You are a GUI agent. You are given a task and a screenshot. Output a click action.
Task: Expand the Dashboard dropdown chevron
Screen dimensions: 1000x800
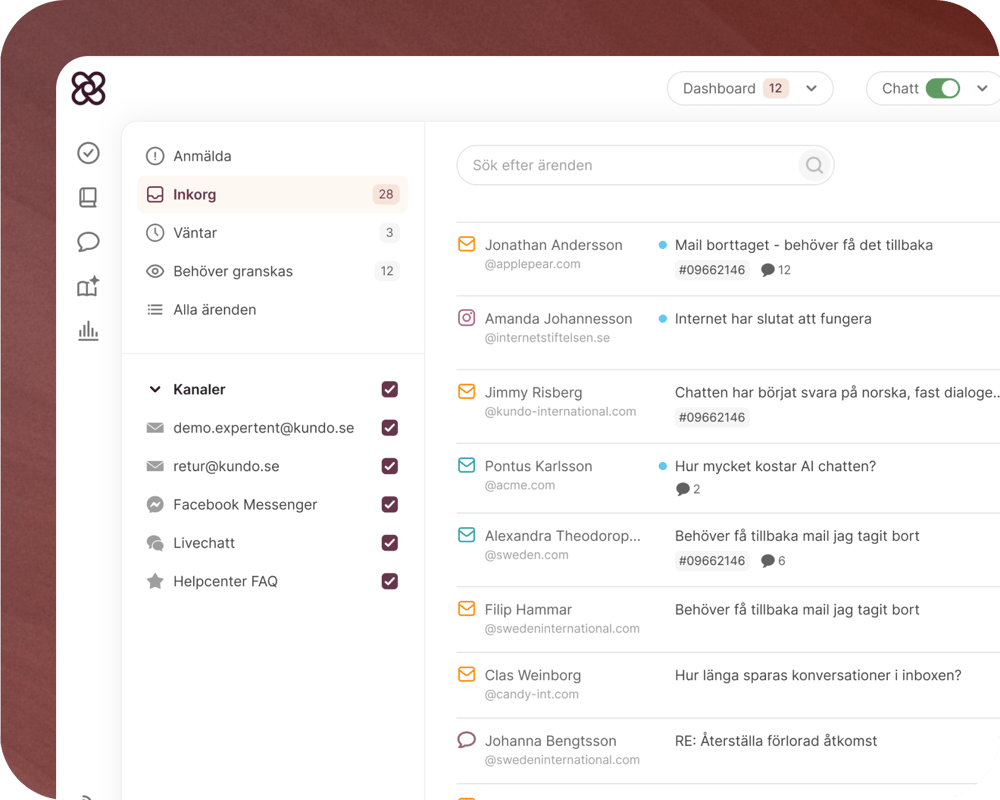tap(811, 89)
